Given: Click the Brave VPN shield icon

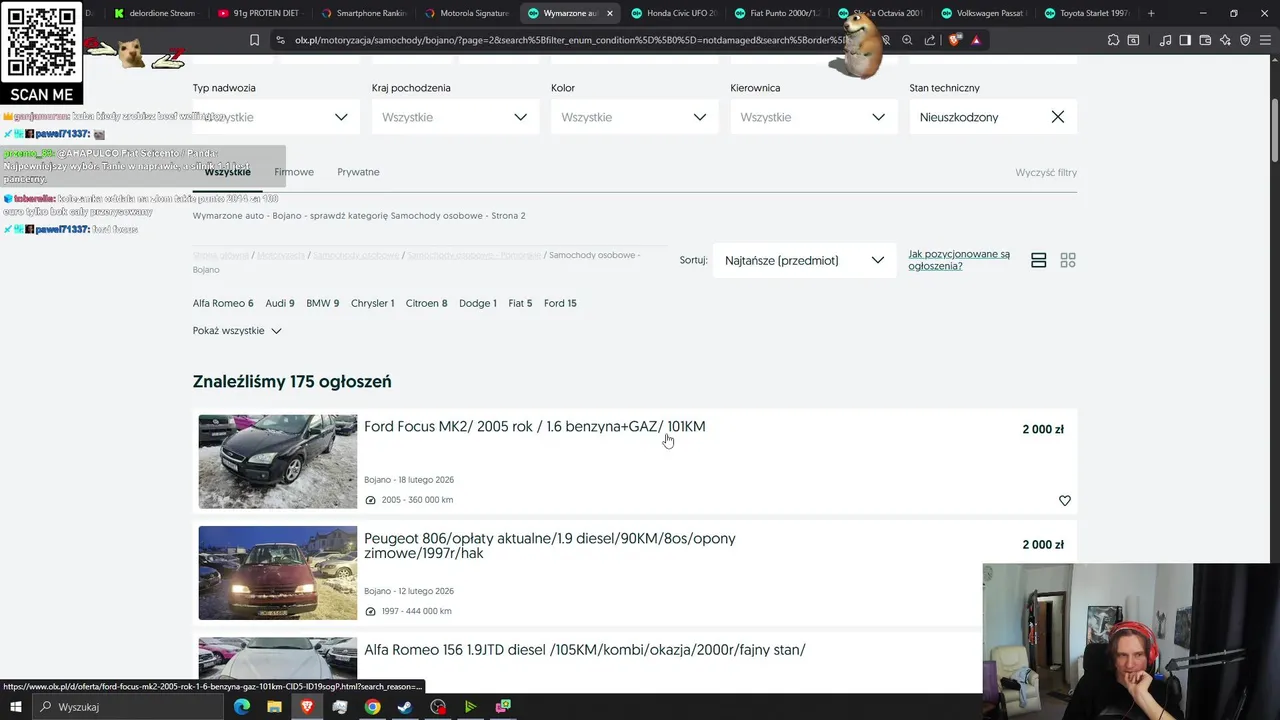Looking at the screenshot, I should (1245, 40).
